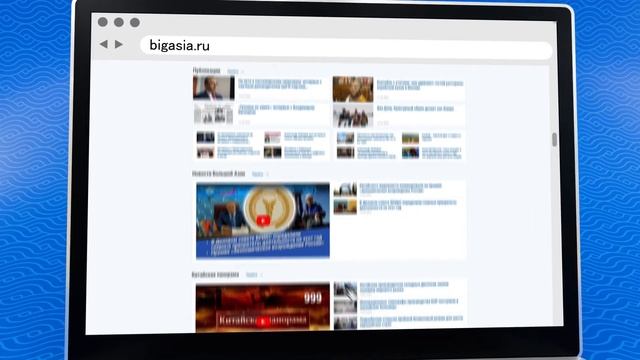The width and height of the screenshot is (640, 360).
Task: Open headline beside the golden-toned thumbnail
Action: pyautogui.click(x=420, y=85)
